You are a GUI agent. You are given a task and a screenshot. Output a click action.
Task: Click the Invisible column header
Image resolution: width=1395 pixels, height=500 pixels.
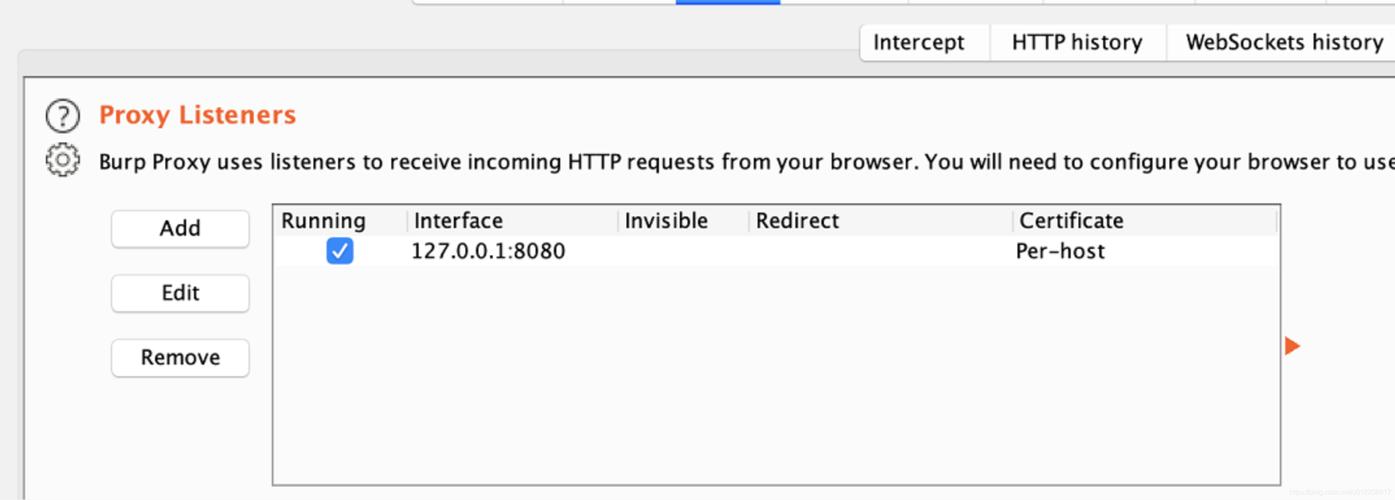pos(666,221)
